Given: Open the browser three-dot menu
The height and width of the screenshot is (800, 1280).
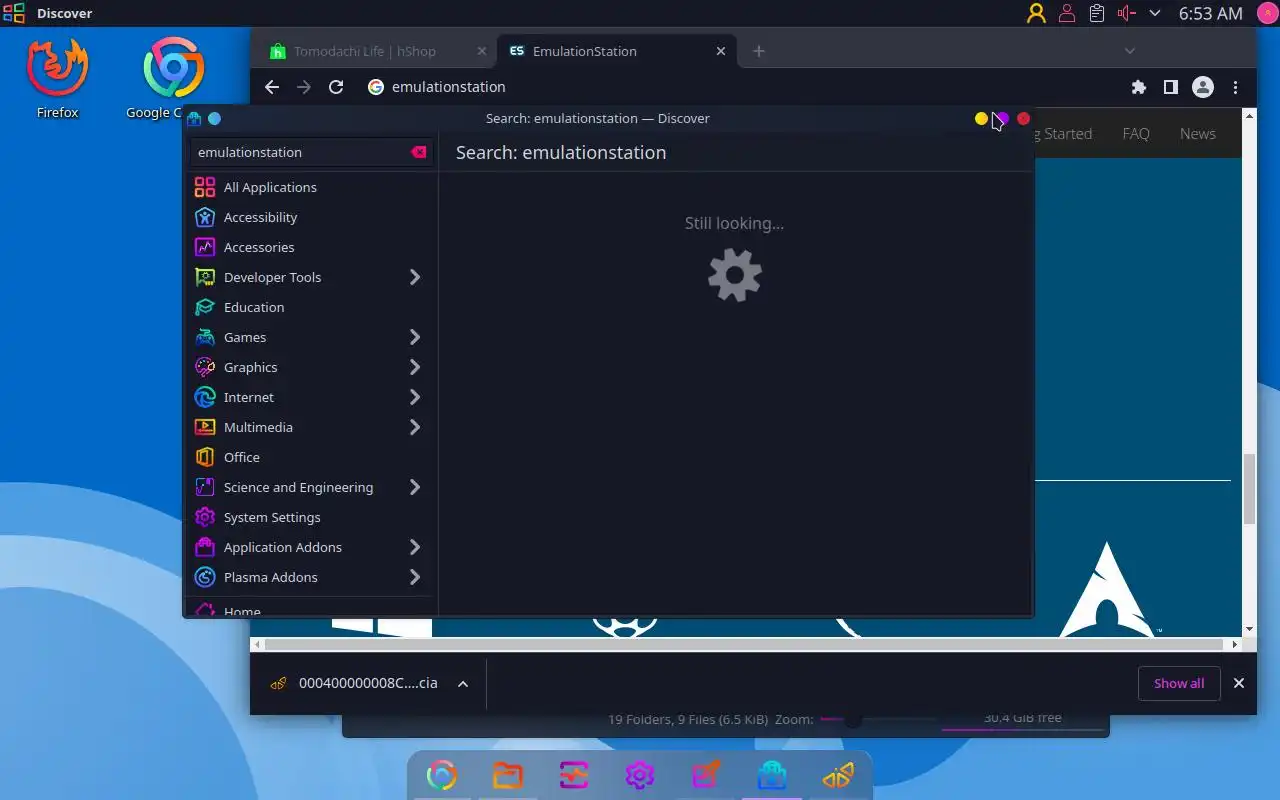Looking at the screenshot, I should pos(1236,87).
